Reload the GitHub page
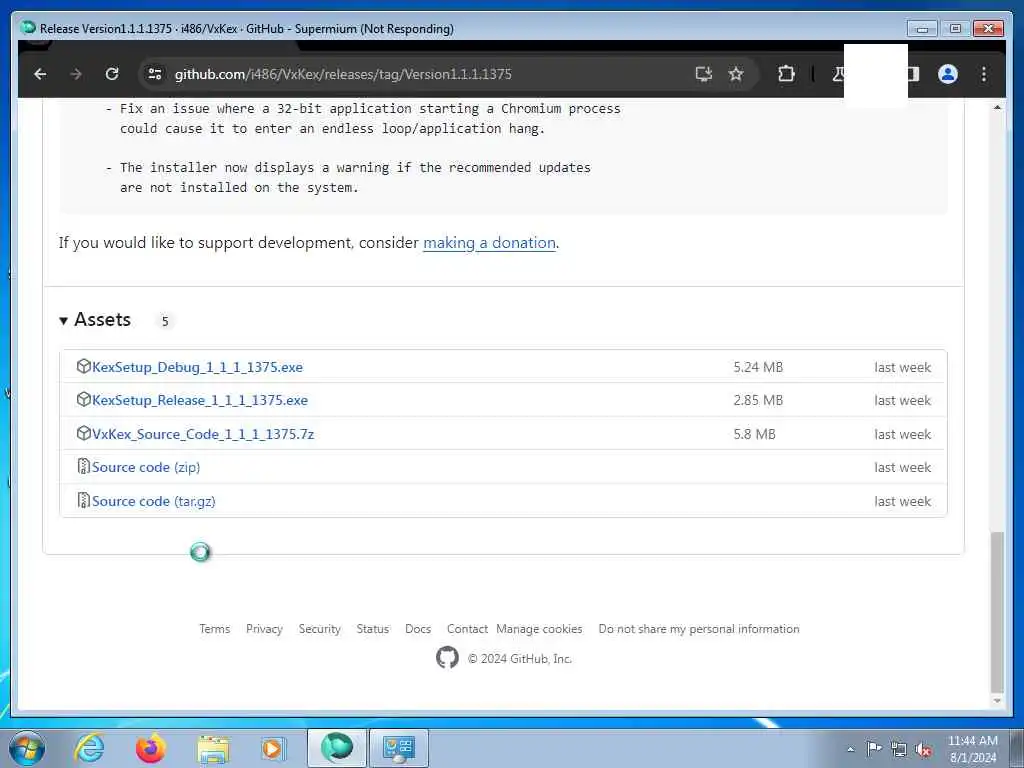 pos(112,74)
